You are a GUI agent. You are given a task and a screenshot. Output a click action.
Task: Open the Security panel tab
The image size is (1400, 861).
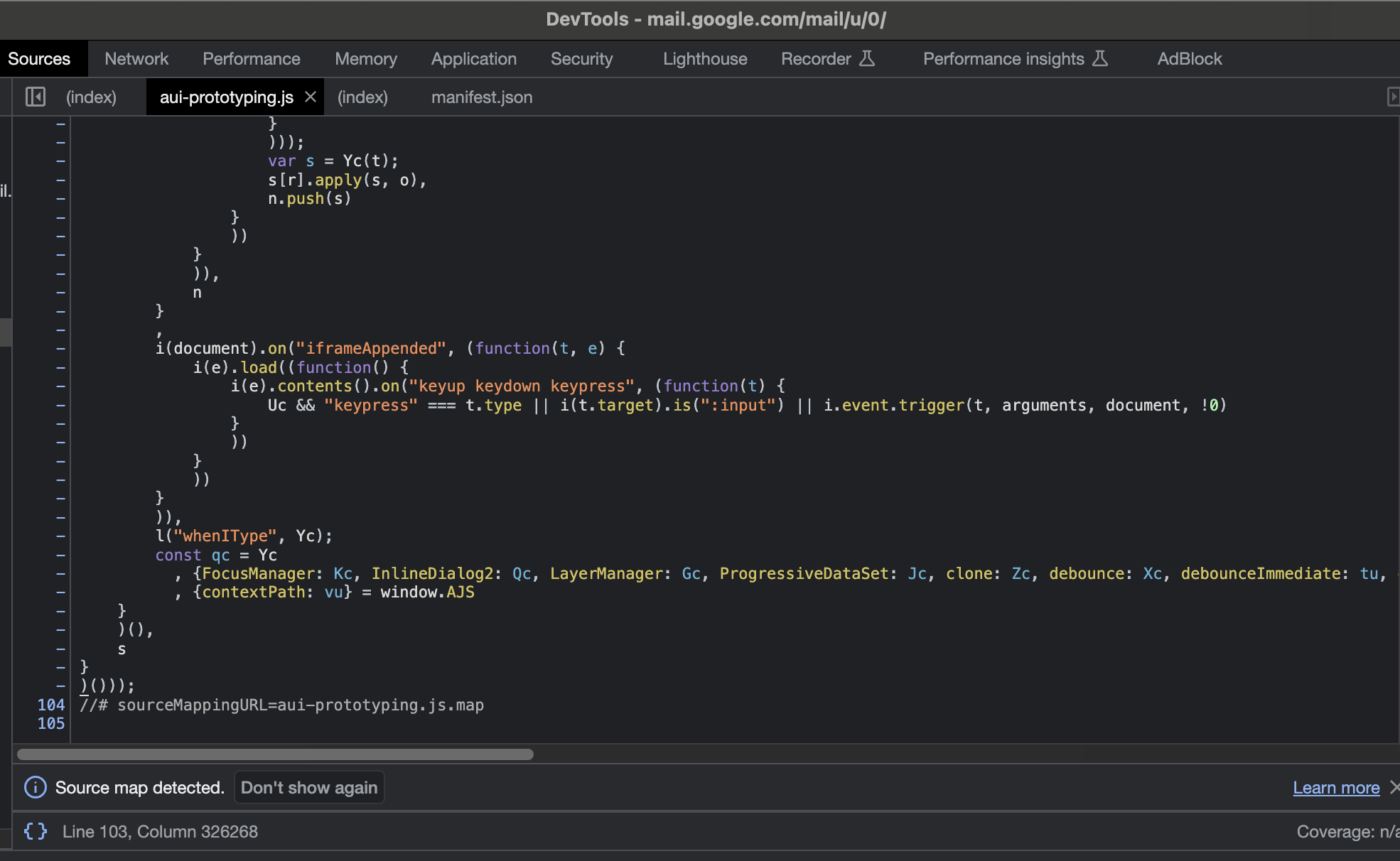[582, 59]
